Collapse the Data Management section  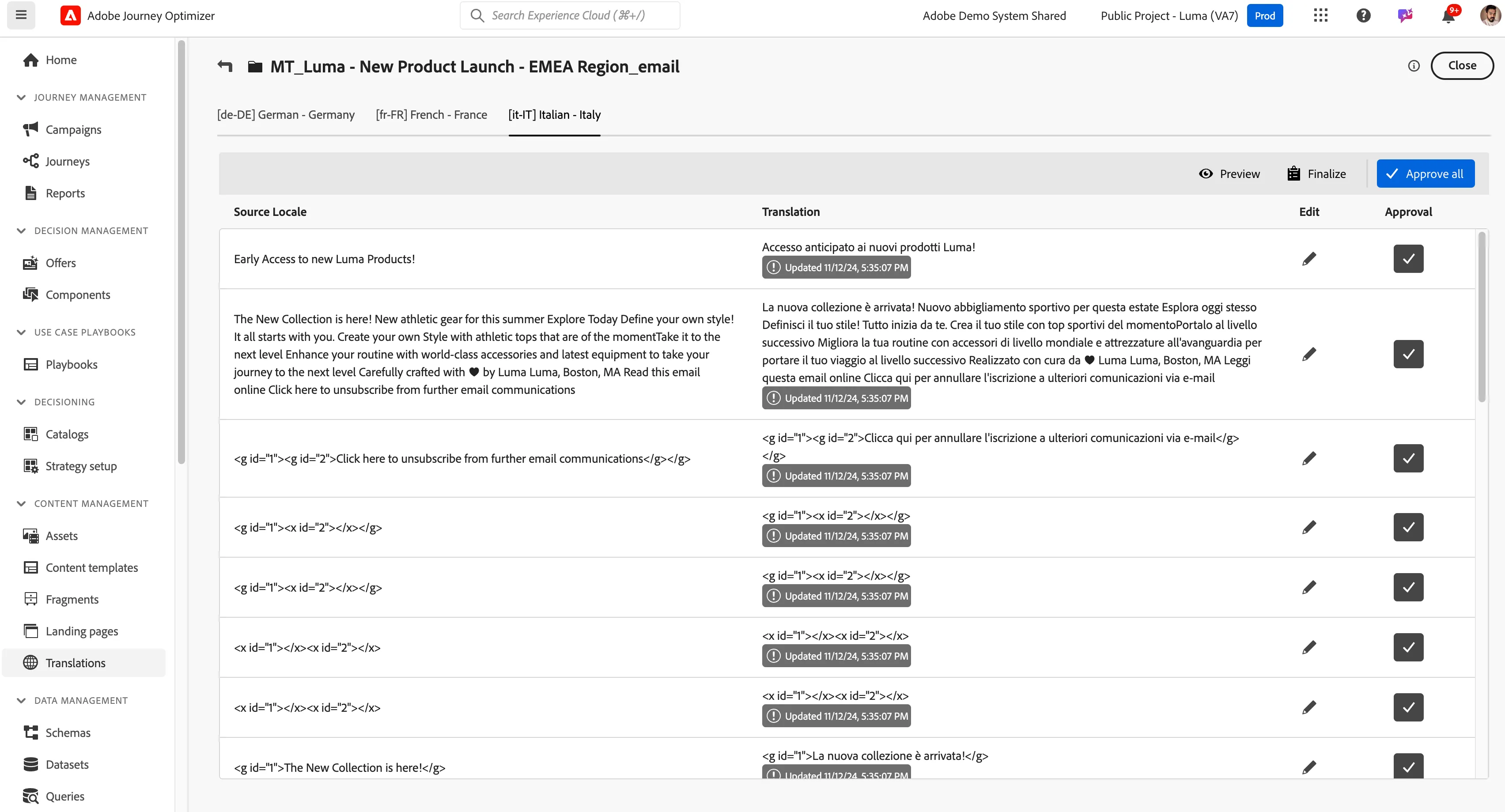coord(22,700)
